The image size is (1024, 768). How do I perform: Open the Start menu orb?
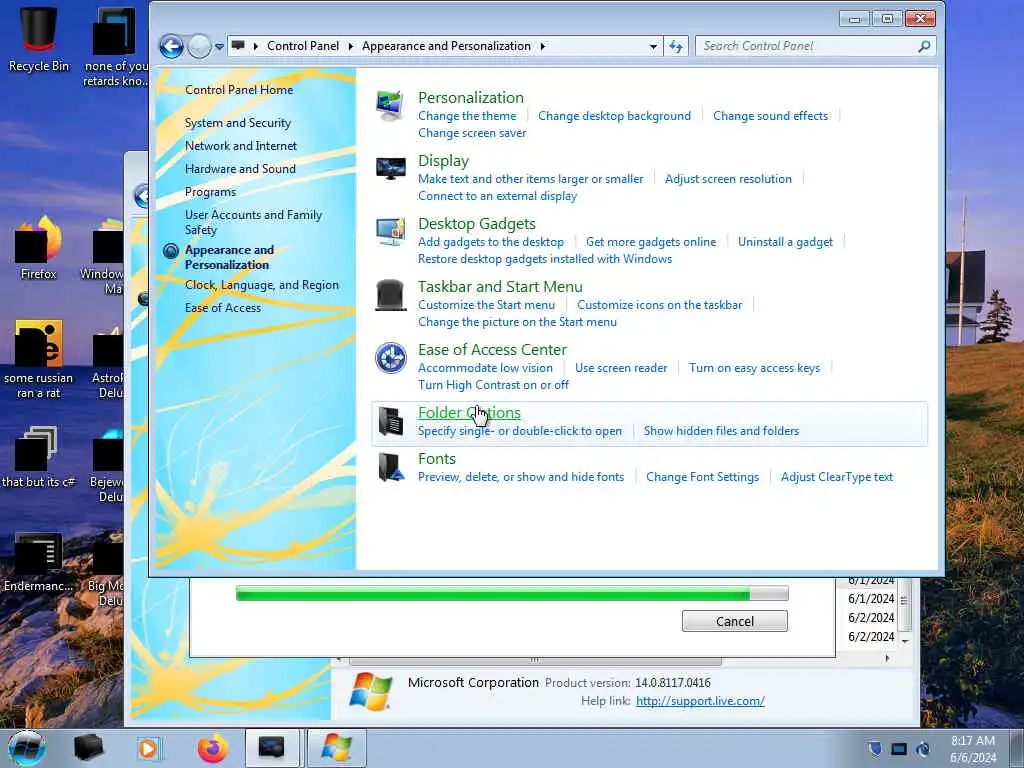[27, 748]
